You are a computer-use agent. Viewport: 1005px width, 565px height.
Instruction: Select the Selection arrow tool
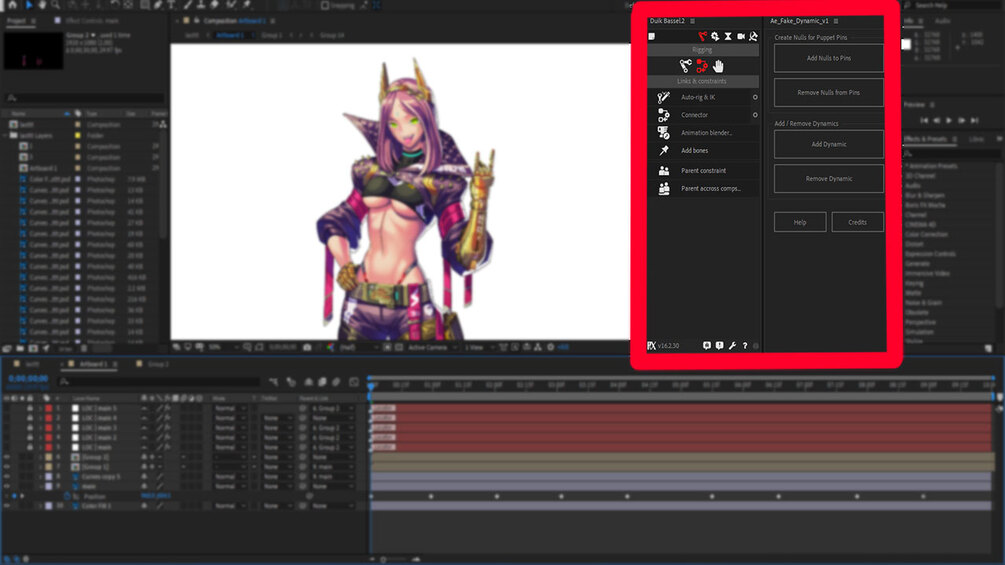(29, 5)
